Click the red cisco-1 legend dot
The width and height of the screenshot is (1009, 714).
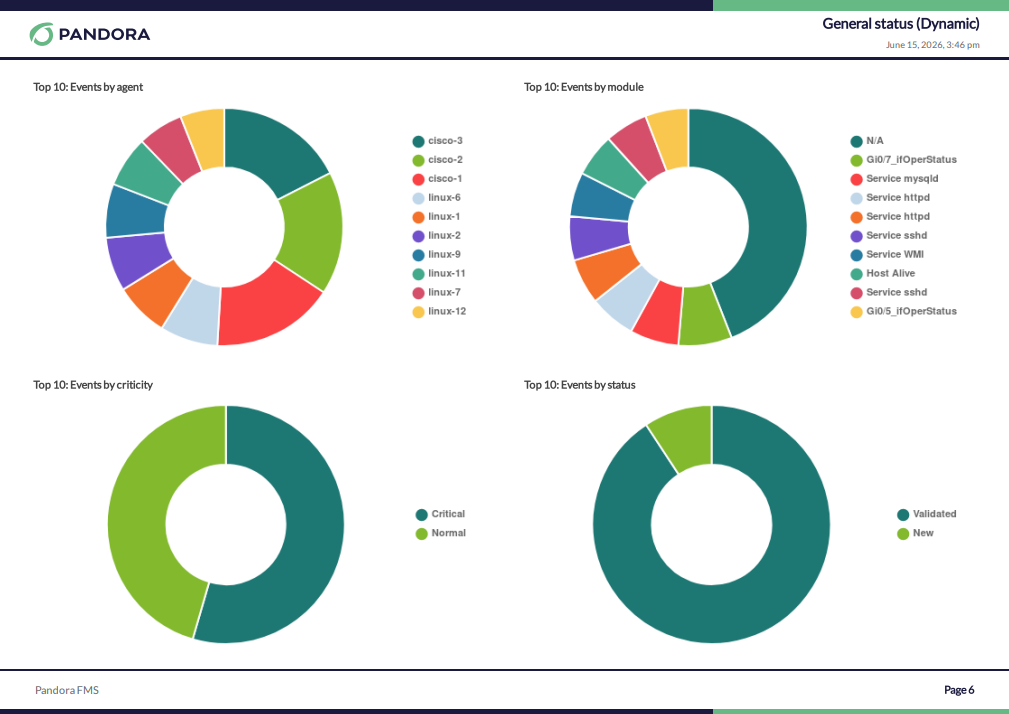[x=418, y=179]
